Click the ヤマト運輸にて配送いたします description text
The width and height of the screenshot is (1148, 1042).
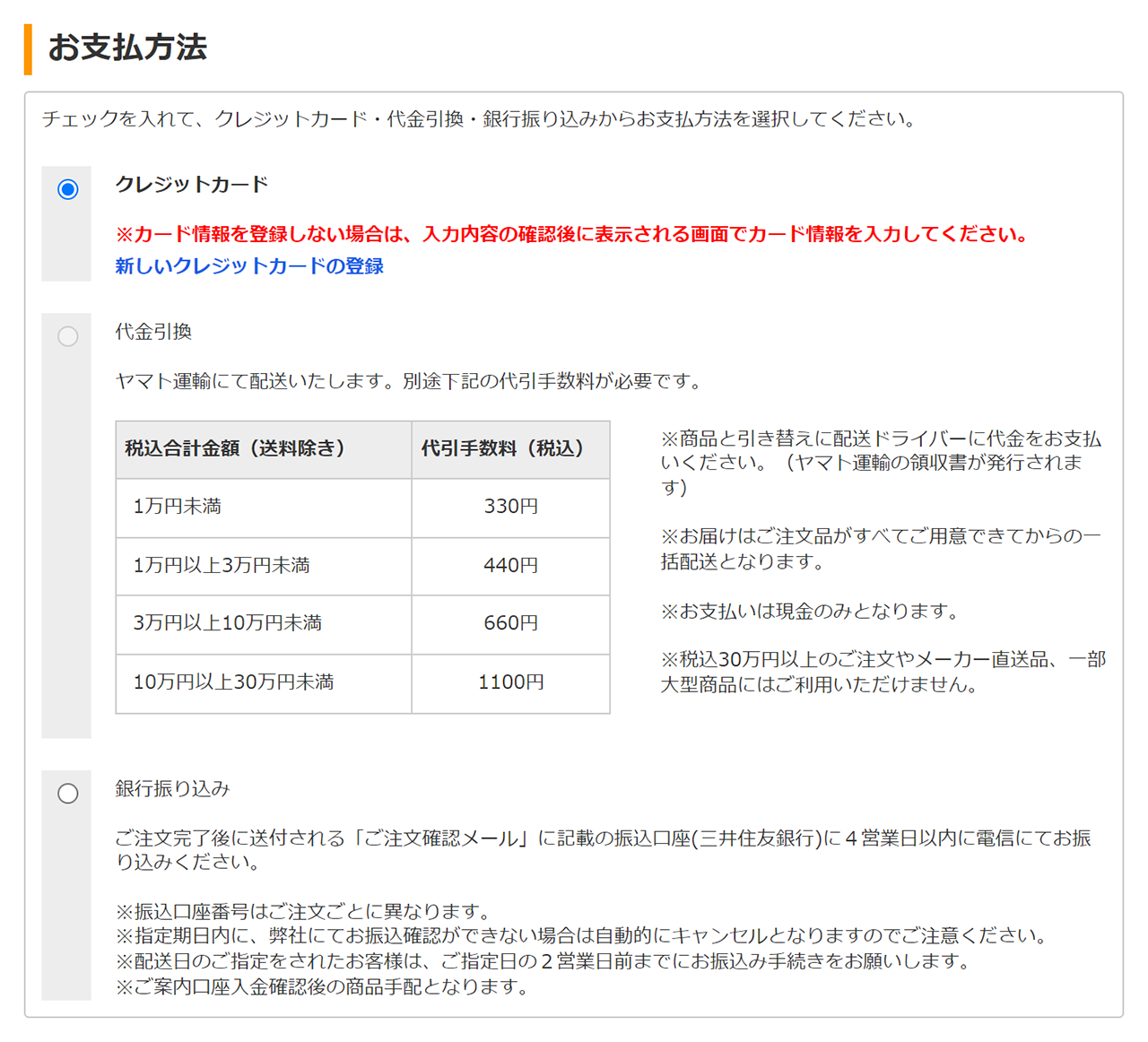click(x=409, y=381)
